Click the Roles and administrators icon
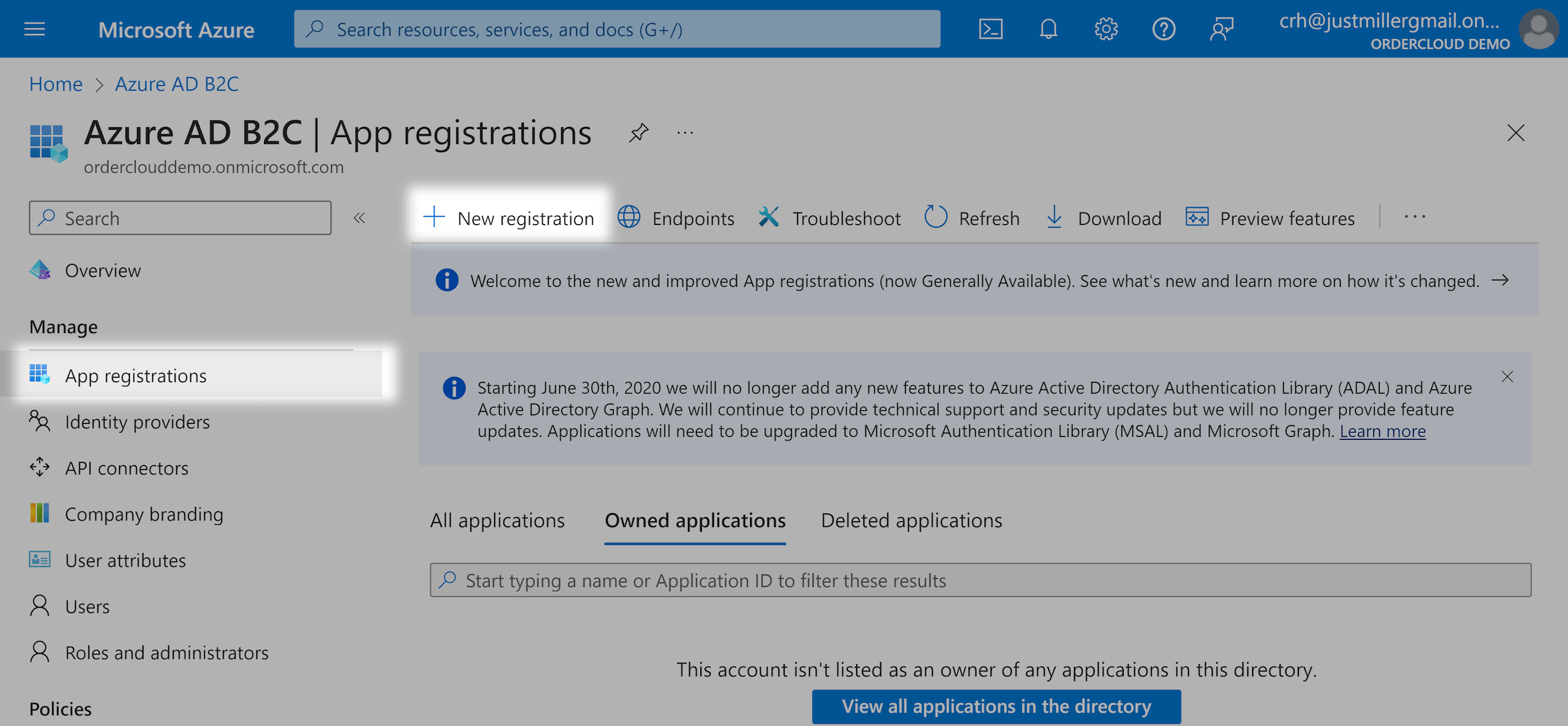This screenshot has width=1568, height=726. pyautogui.click(x=40, y=652)
